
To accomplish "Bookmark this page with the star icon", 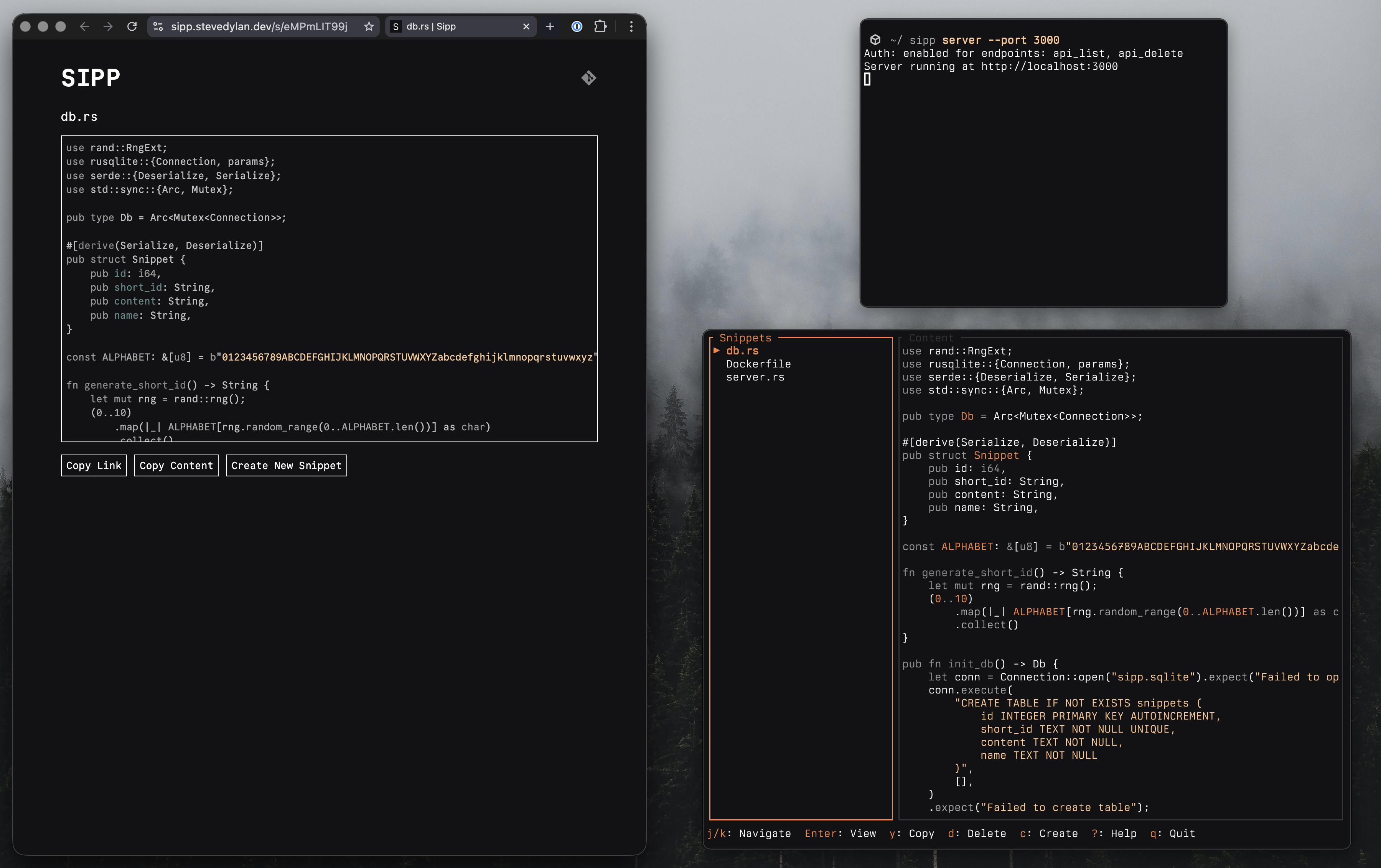I will click(x=369, y=26).
